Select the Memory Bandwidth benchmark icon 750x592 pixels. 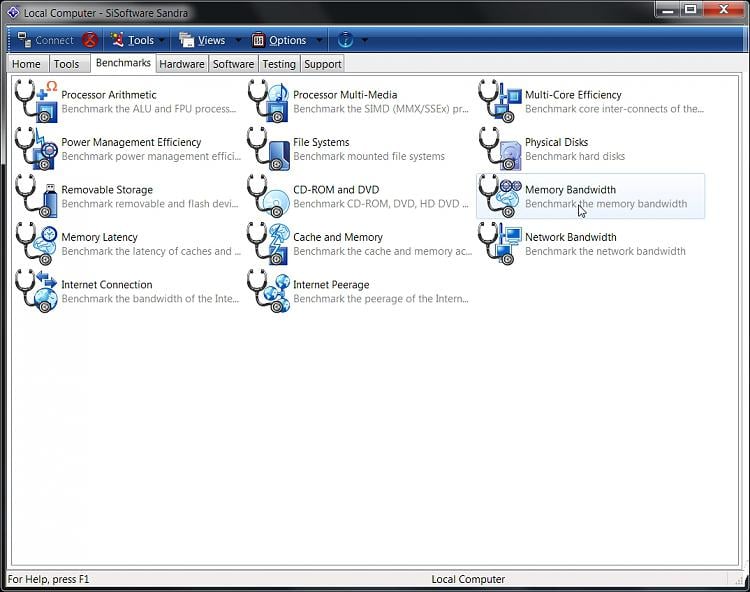pyautogui.click(x=500, y=196)
